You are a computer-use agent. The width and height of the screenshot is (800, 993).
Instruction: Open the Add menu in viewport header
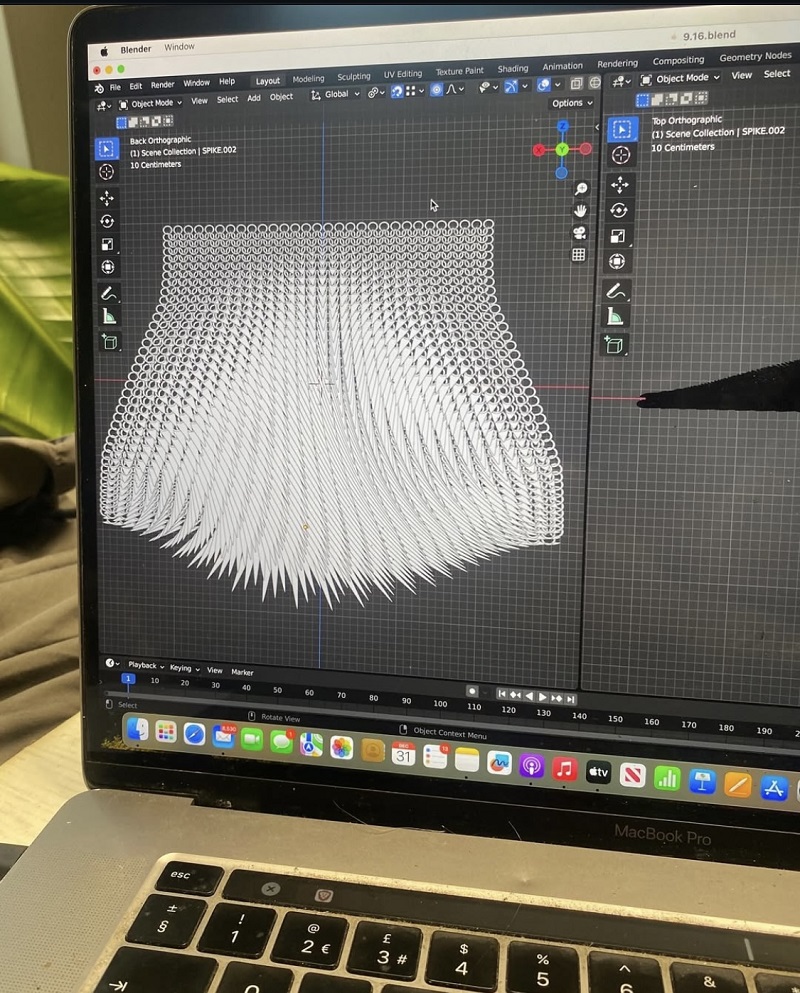pos(254,98)
